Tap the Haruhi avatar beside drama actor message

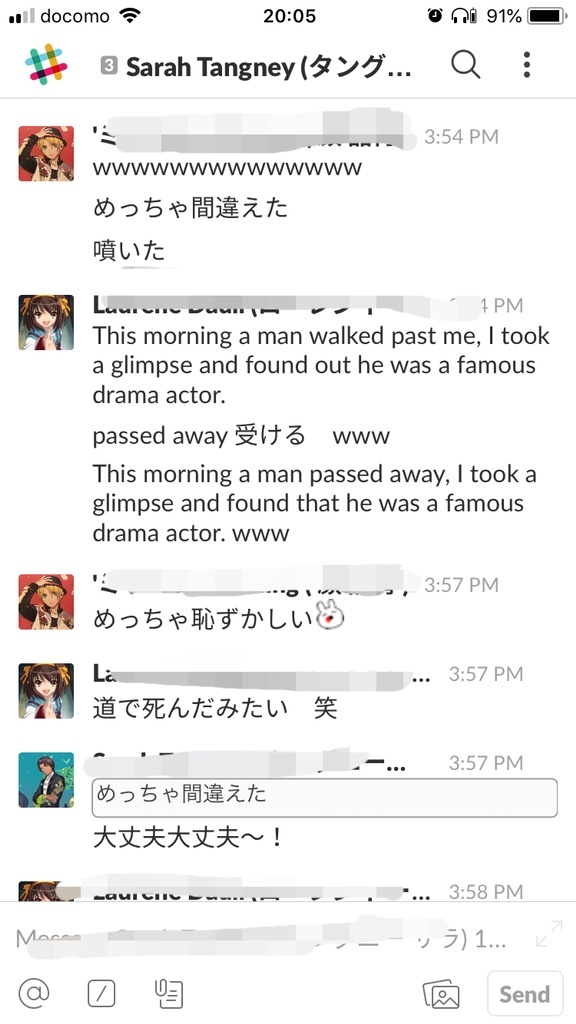point(46,323)
